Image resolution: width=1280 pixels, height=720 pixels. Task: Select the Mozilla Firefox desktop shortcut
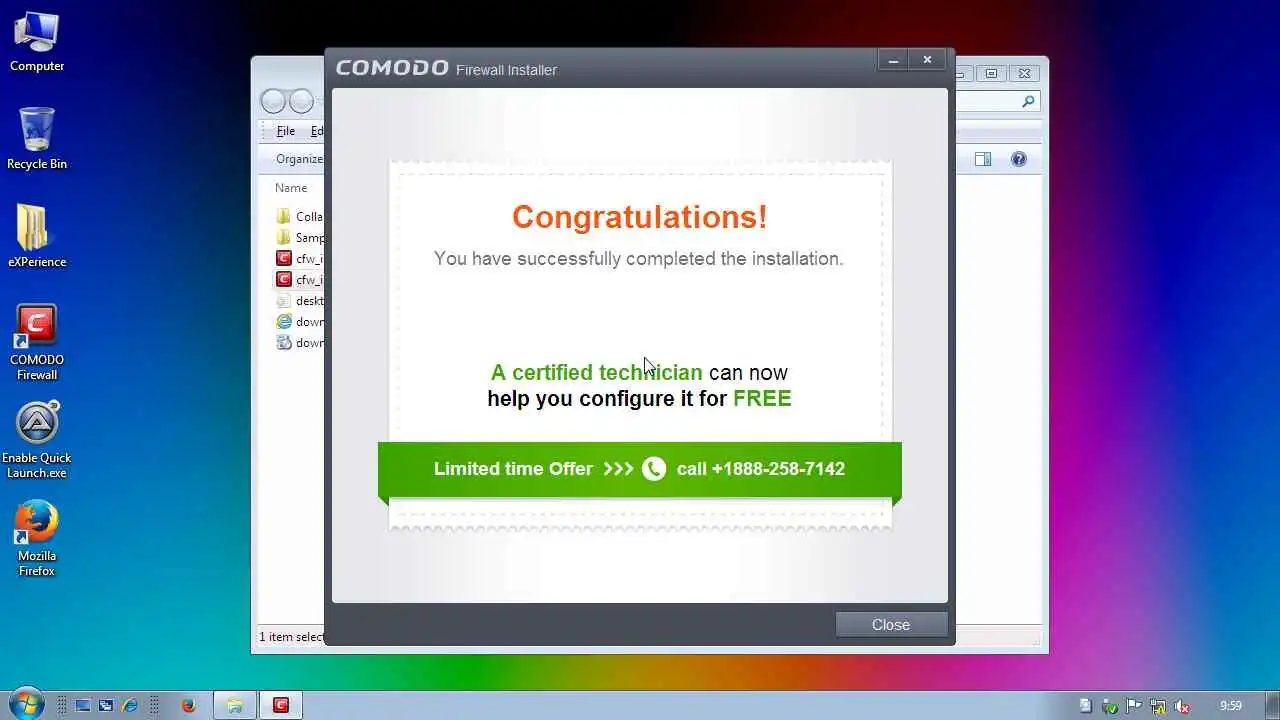tap(37, 539)
